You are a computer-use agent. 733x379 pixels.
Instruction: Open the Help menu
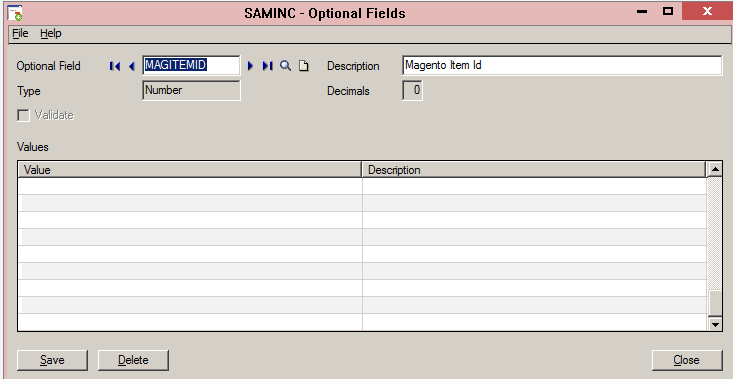(50, 34)
